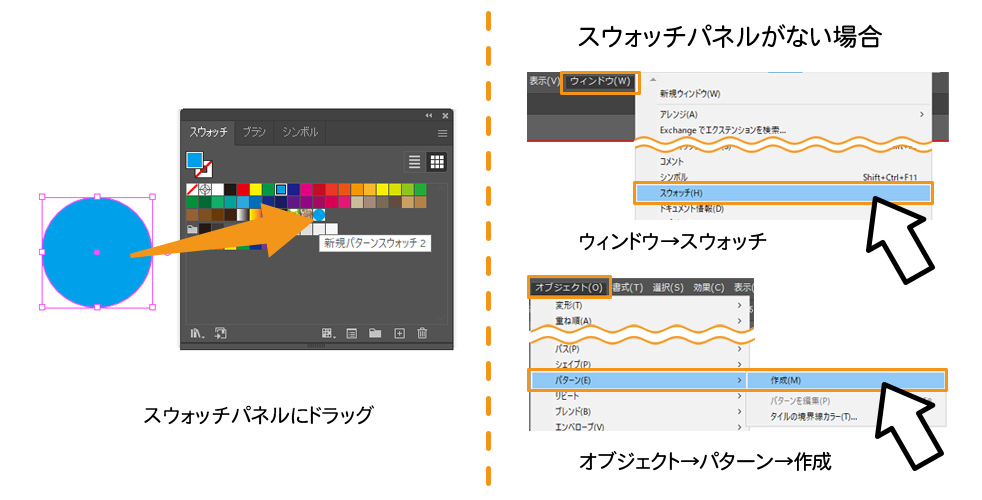This screenshot has width=982, height=500.
Task: Expand the パス(P) submenu
Action: [x=639, y=349]
